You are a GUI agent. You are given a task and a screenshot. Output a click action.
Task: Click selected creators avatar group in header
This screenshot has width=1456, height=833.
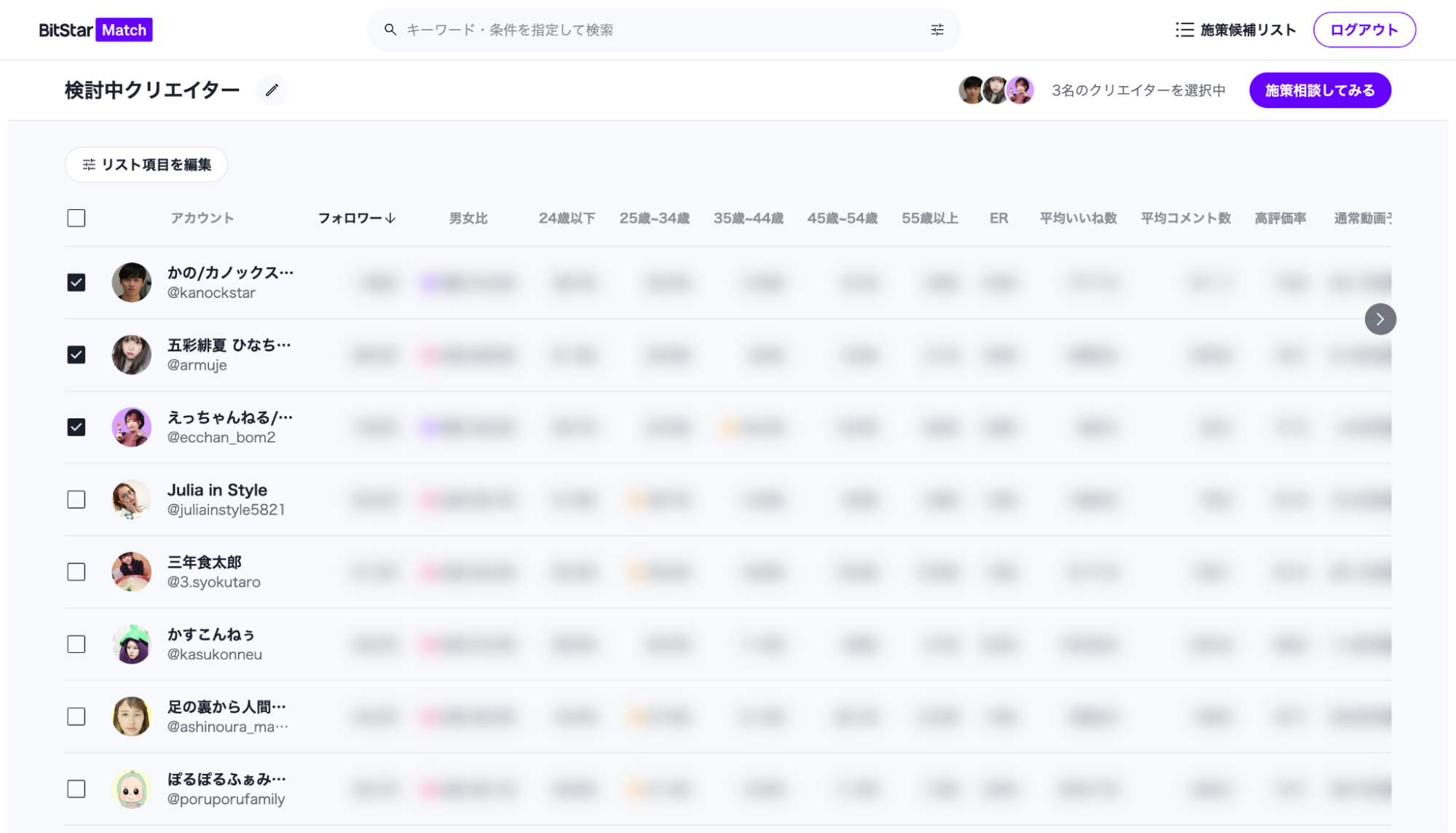tap(995, 90)
